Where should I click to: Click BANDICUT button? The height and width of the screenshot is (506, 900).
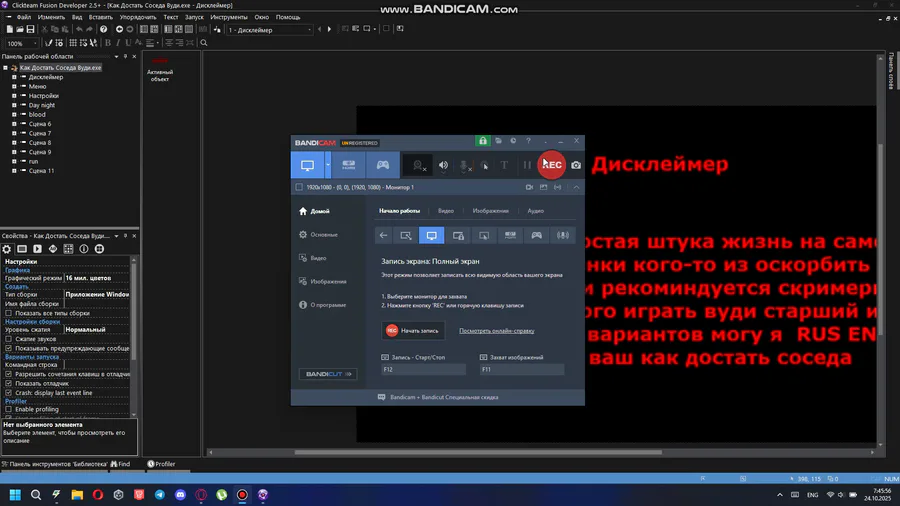pyautogui.click(x=328, y=374)
